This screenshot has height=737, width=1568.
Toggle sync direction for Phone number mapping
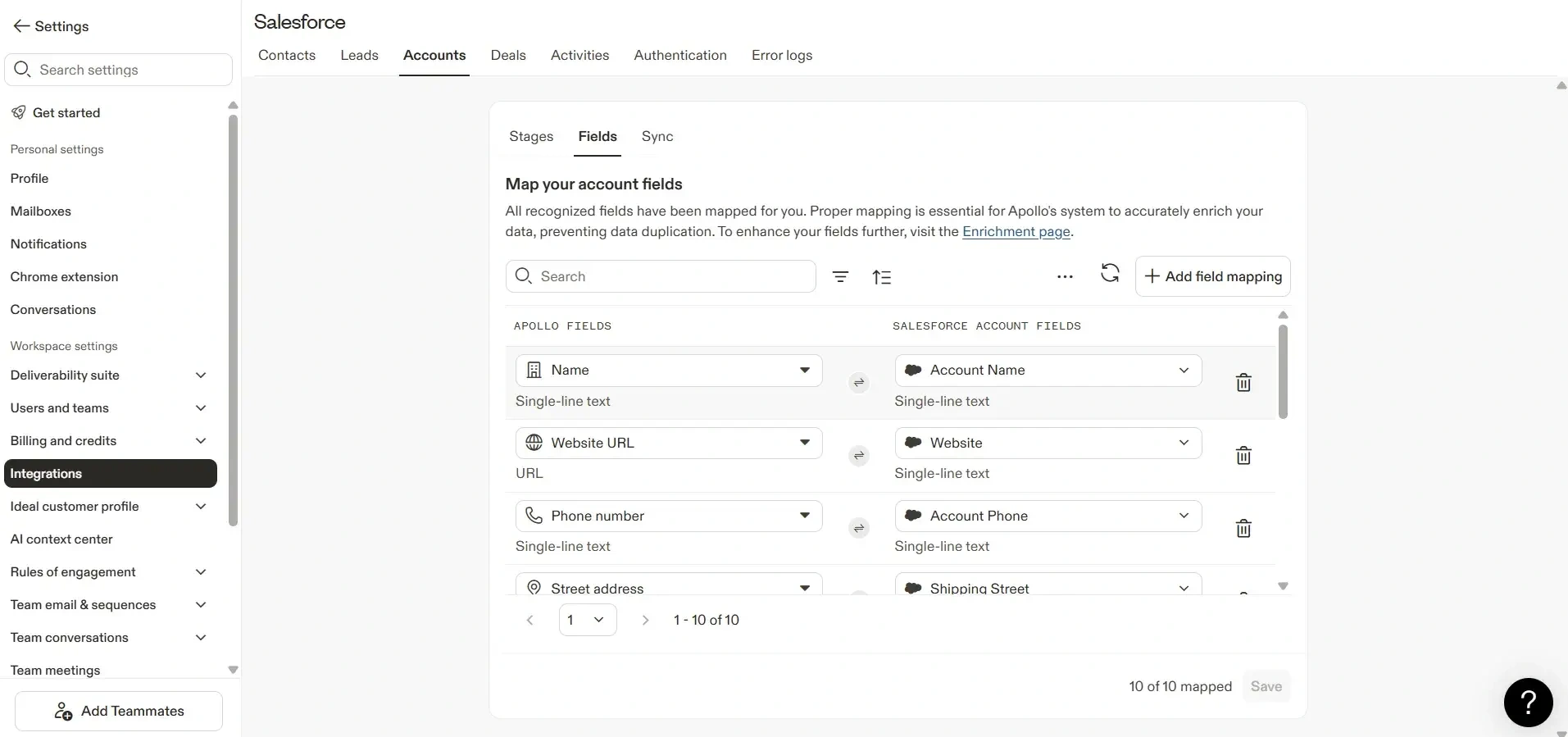click(858, 529)
